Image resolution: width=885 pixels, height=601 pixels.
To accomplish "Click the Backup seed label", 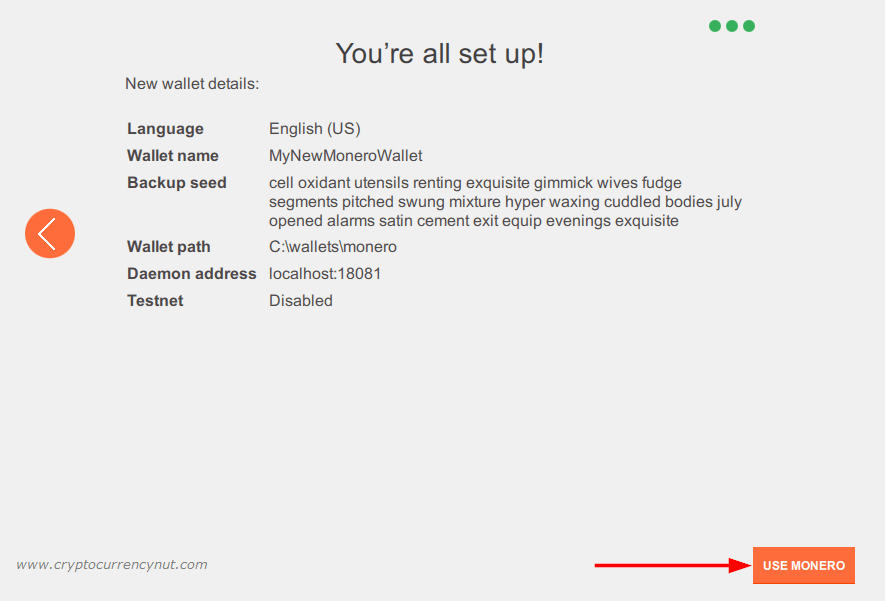I will coord(177,183).
